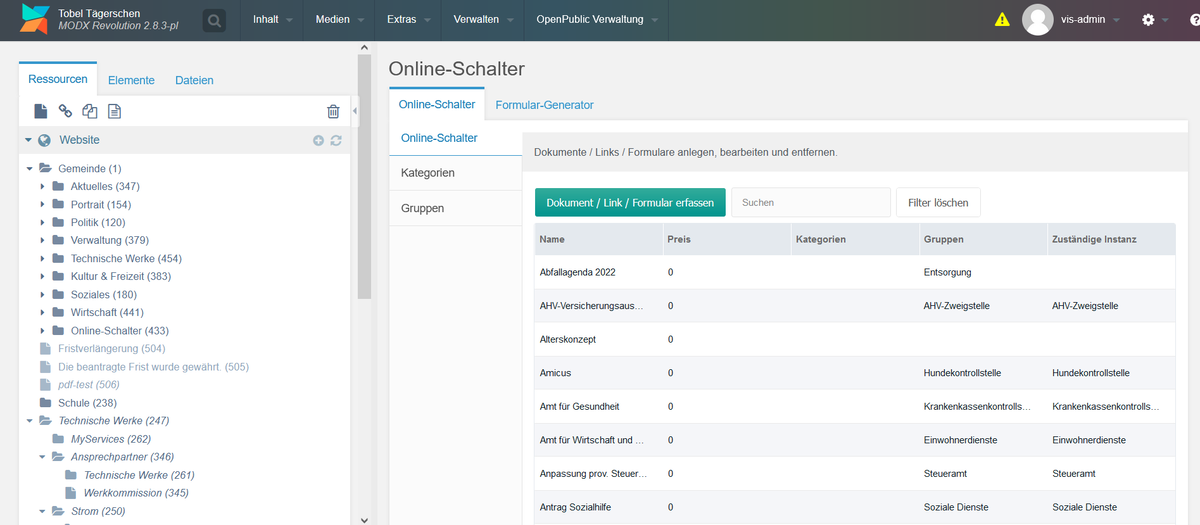Switch to the Elemente tab
The image size is (1200, 525).
(131, 80)
